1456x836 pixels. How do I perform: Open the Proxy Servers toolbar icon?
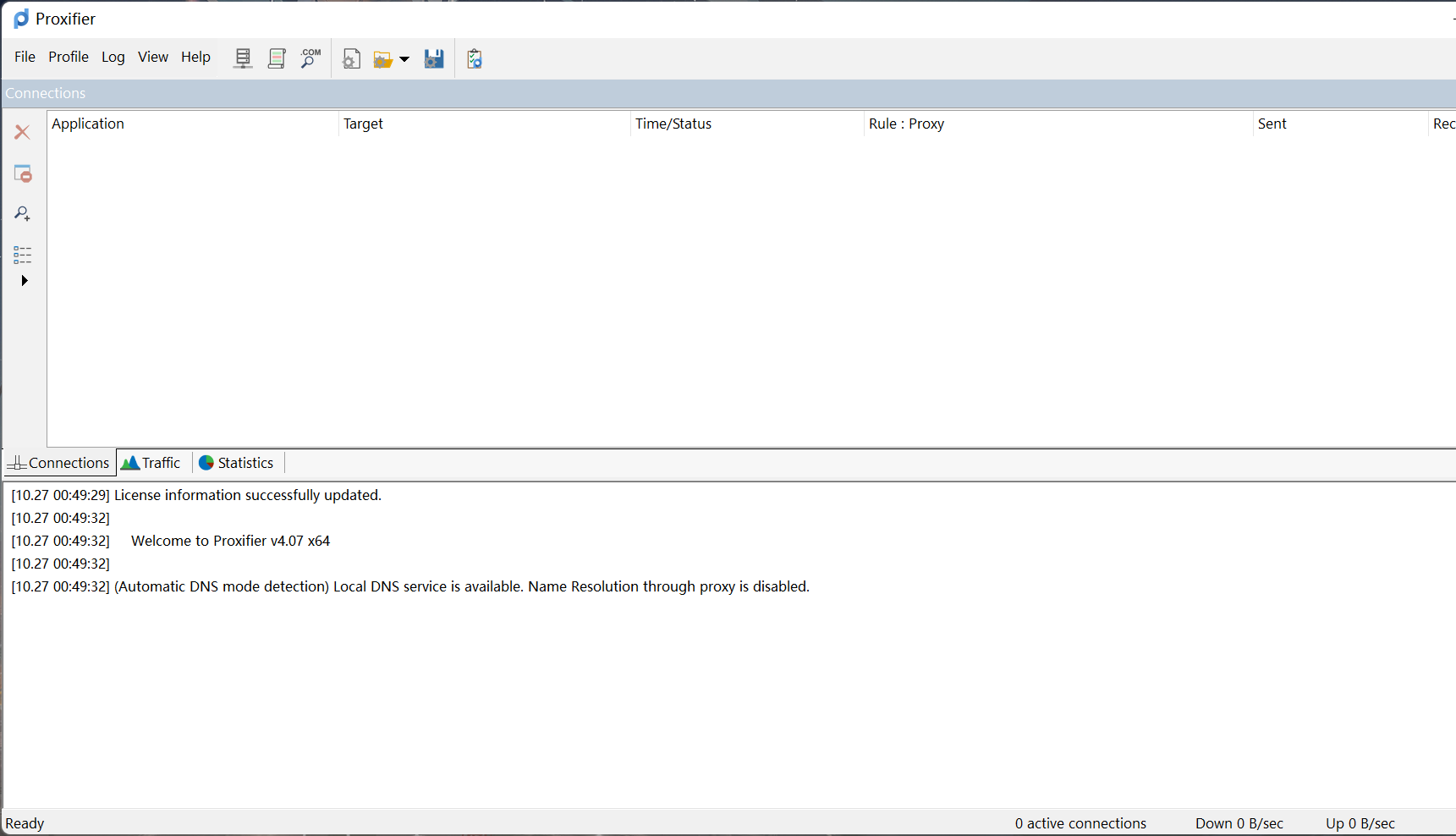coord(243,58)
